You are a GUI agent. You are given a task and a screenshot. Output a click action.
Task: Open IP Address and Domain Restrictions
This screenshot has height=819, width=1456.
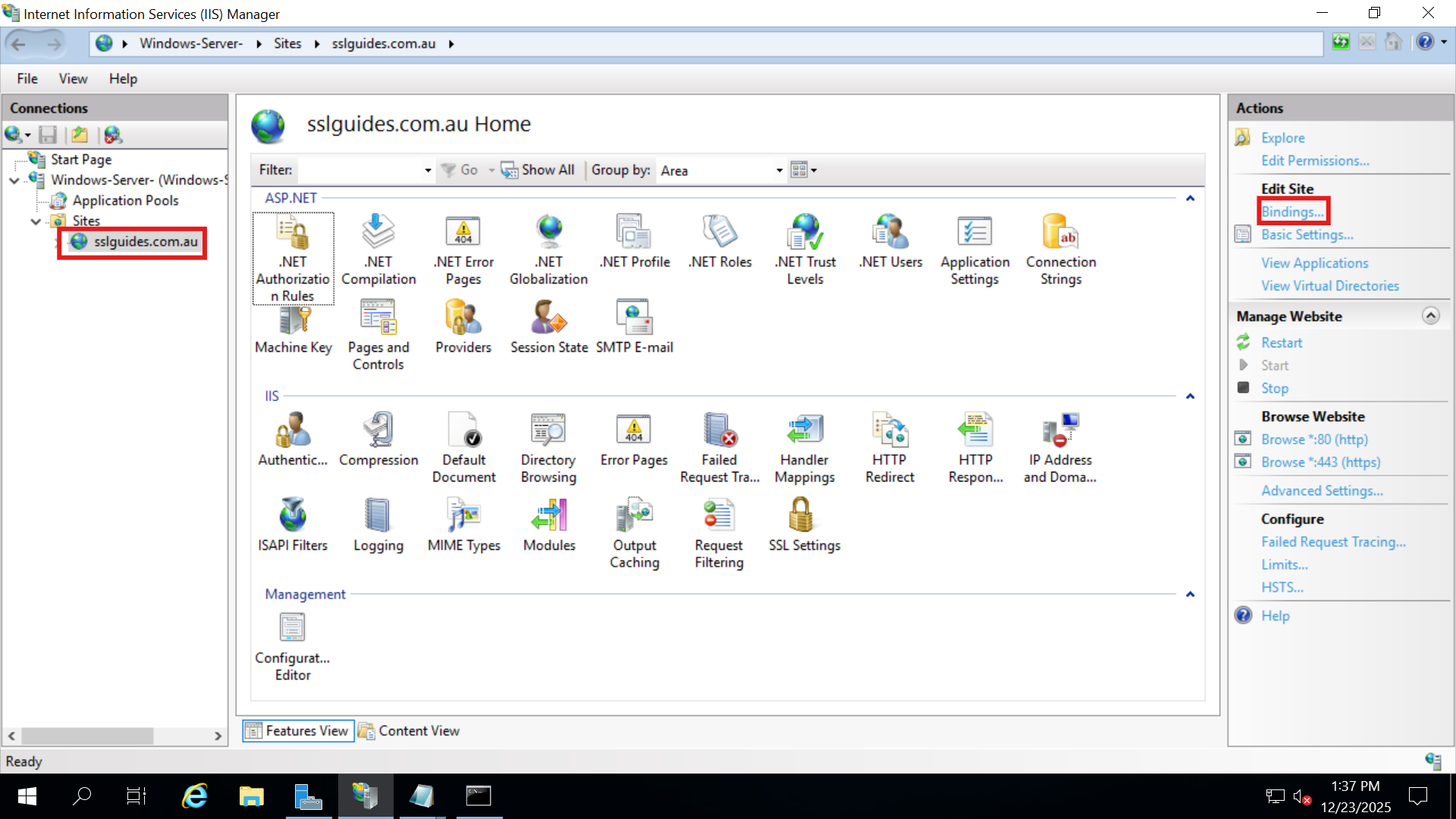tap(1060, 448)
